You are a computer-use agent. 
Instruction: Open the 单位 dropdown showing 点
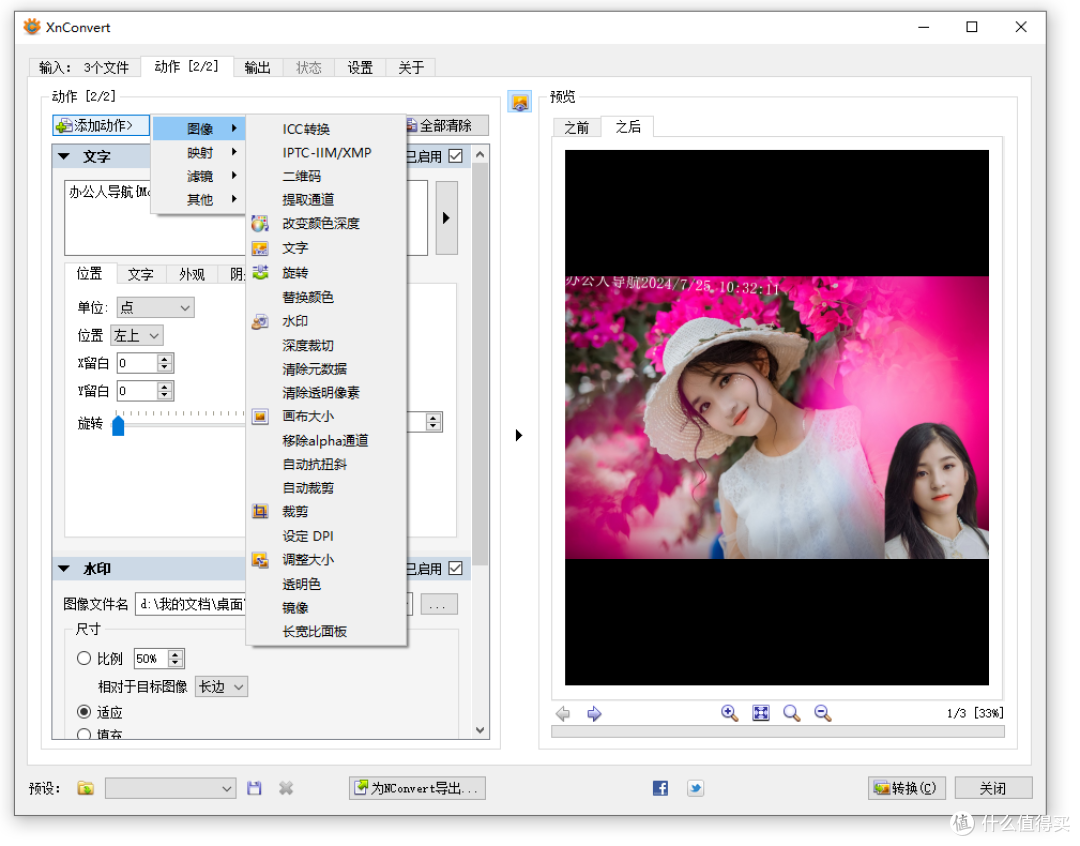(x=156, y=307)
